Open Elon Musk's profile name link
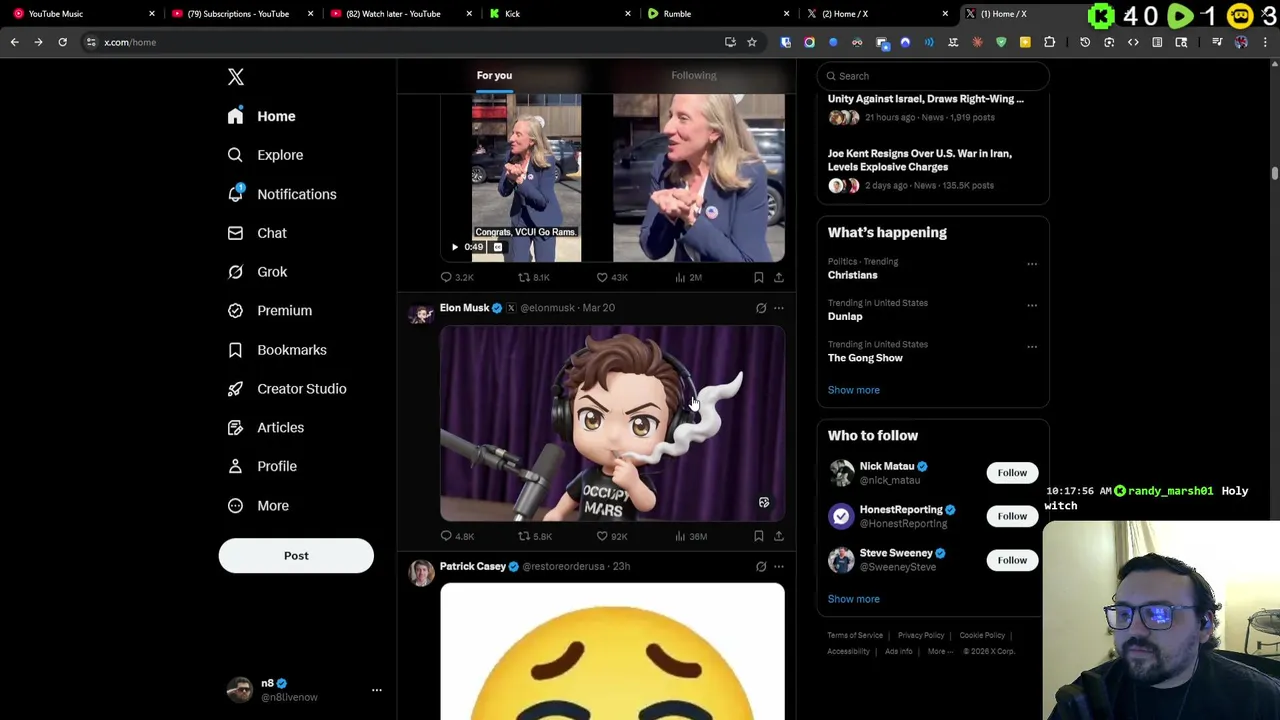Image resolution: width=1280 pixels, height=720 pixels. (464, 308)
